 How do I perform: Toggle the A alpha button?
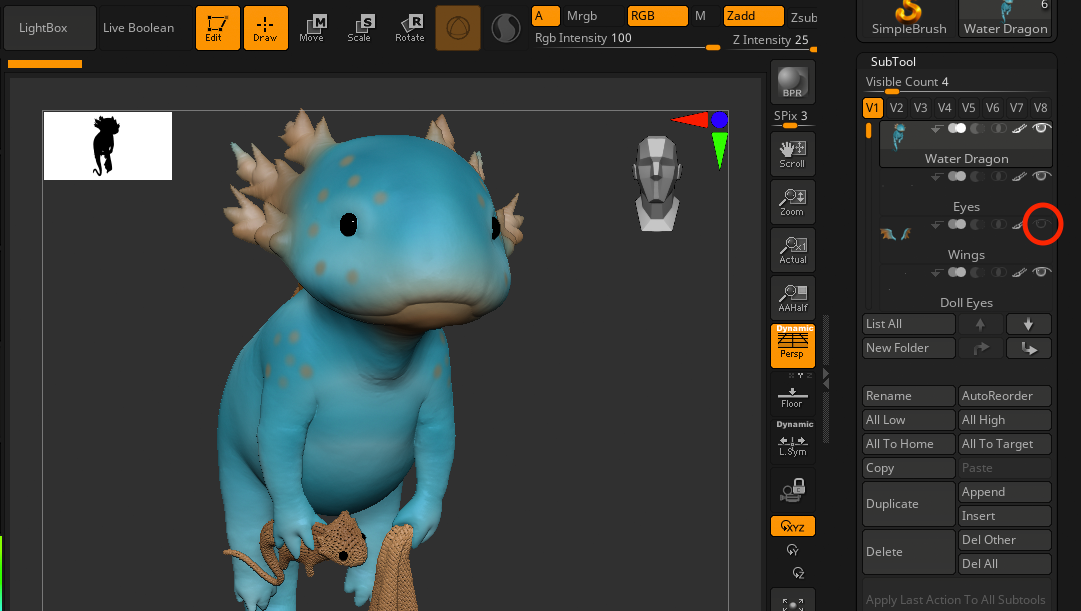click(x=545, y=16)
